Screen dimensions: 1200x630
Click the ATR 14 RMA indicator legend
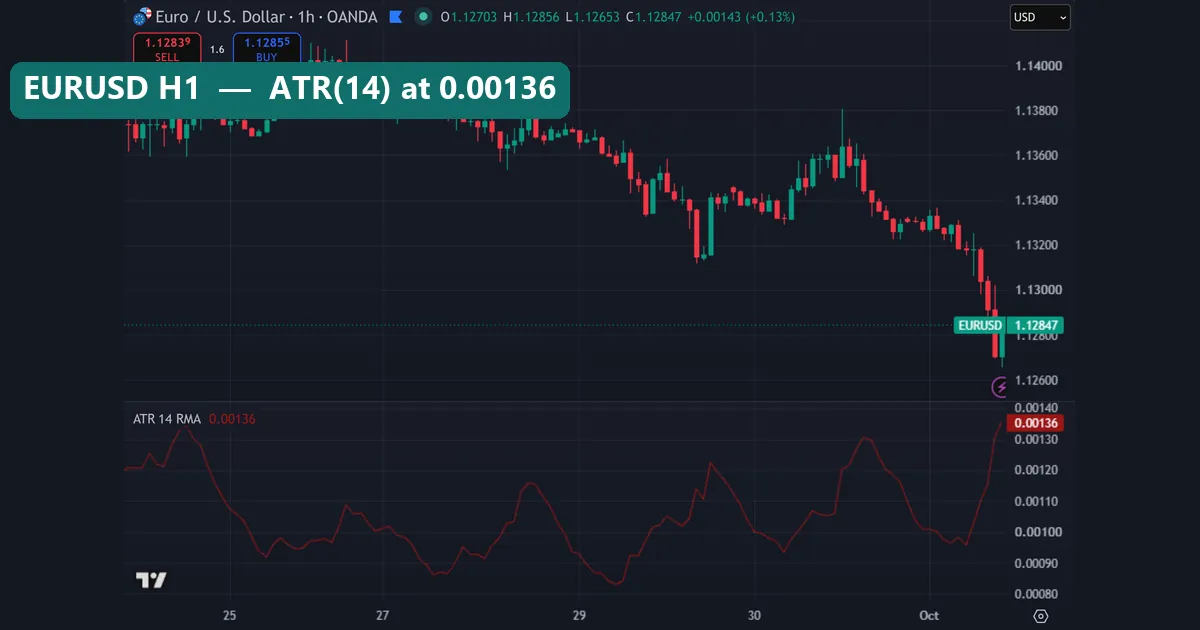tap(167, 419)
